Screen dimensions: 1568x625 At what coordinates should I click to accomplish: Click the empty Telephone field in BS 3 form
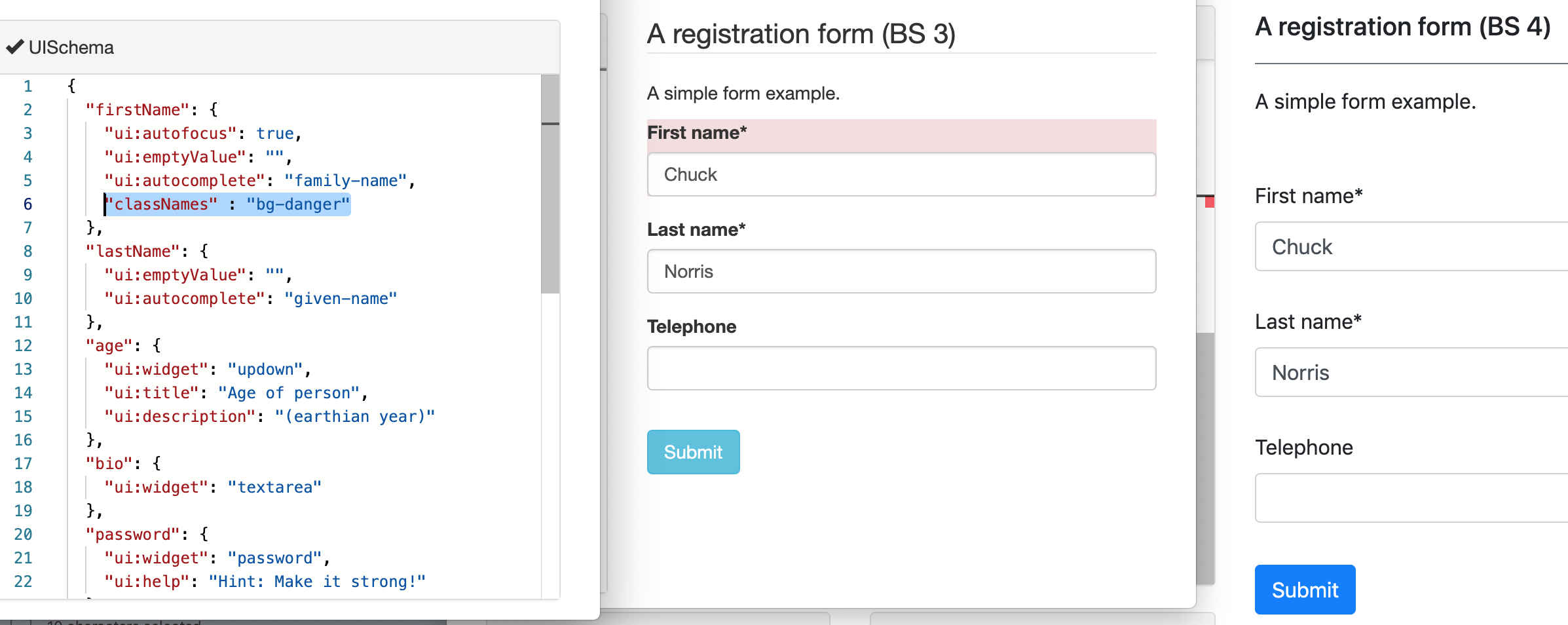901,368
